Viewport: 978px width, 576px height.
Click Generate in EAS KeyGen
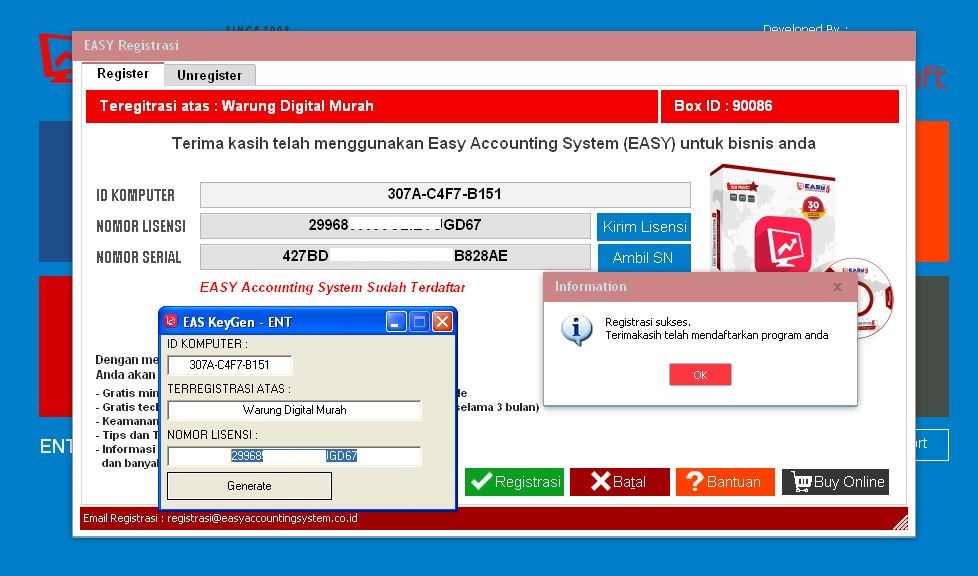click(x=249, y=486)
